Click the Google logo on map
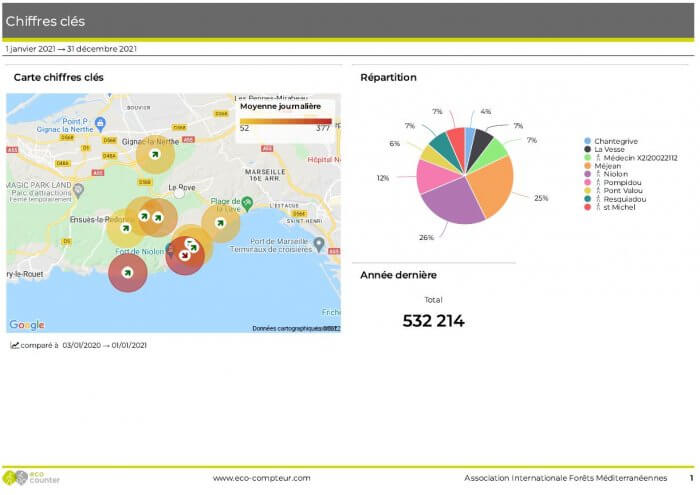 tap(27, 324)
